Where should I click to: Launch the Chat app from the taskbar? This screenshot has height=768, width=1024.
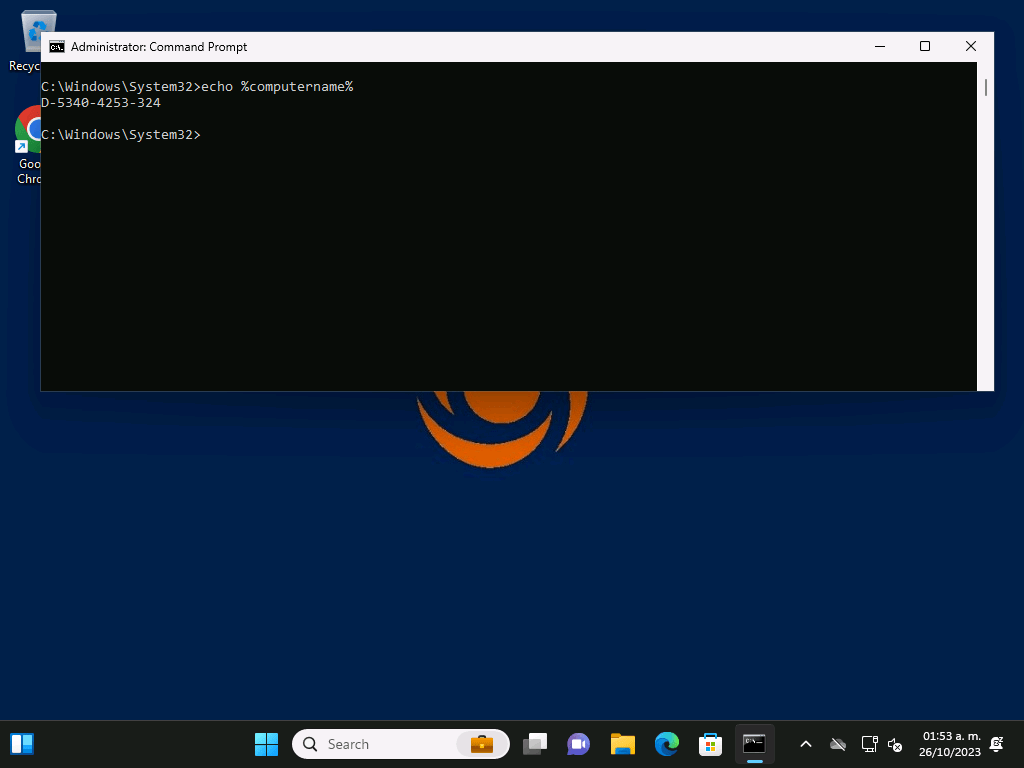click(578, 744)
